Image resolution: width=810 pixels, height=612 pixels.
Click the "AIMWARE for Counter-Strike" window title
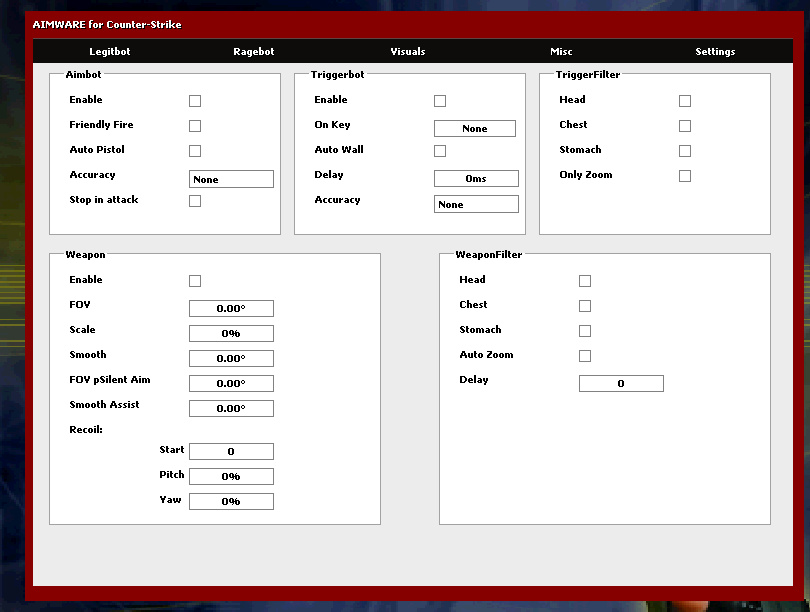click(x=107, y=25)
